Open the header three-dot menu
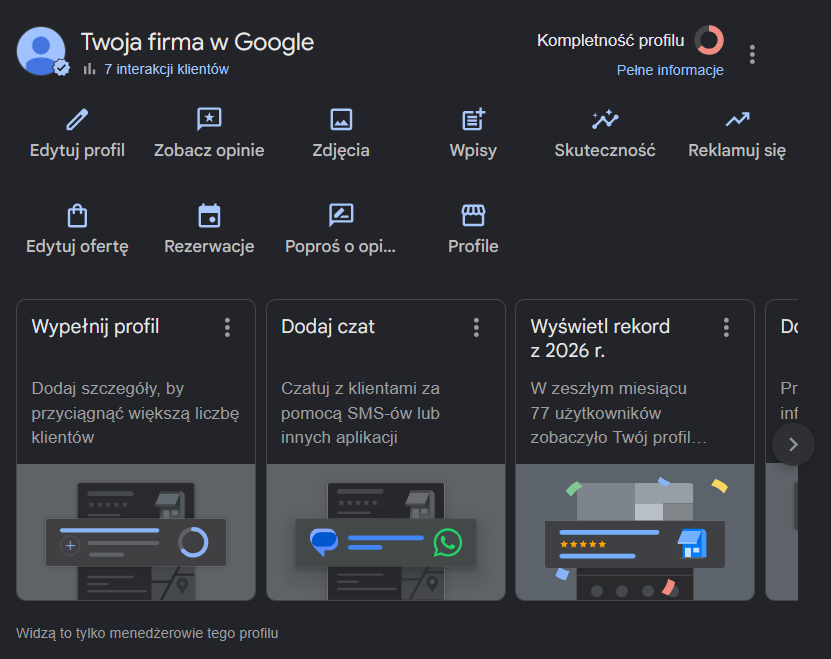The height and width of the screenshot is (659, 831). coord(752,55)
